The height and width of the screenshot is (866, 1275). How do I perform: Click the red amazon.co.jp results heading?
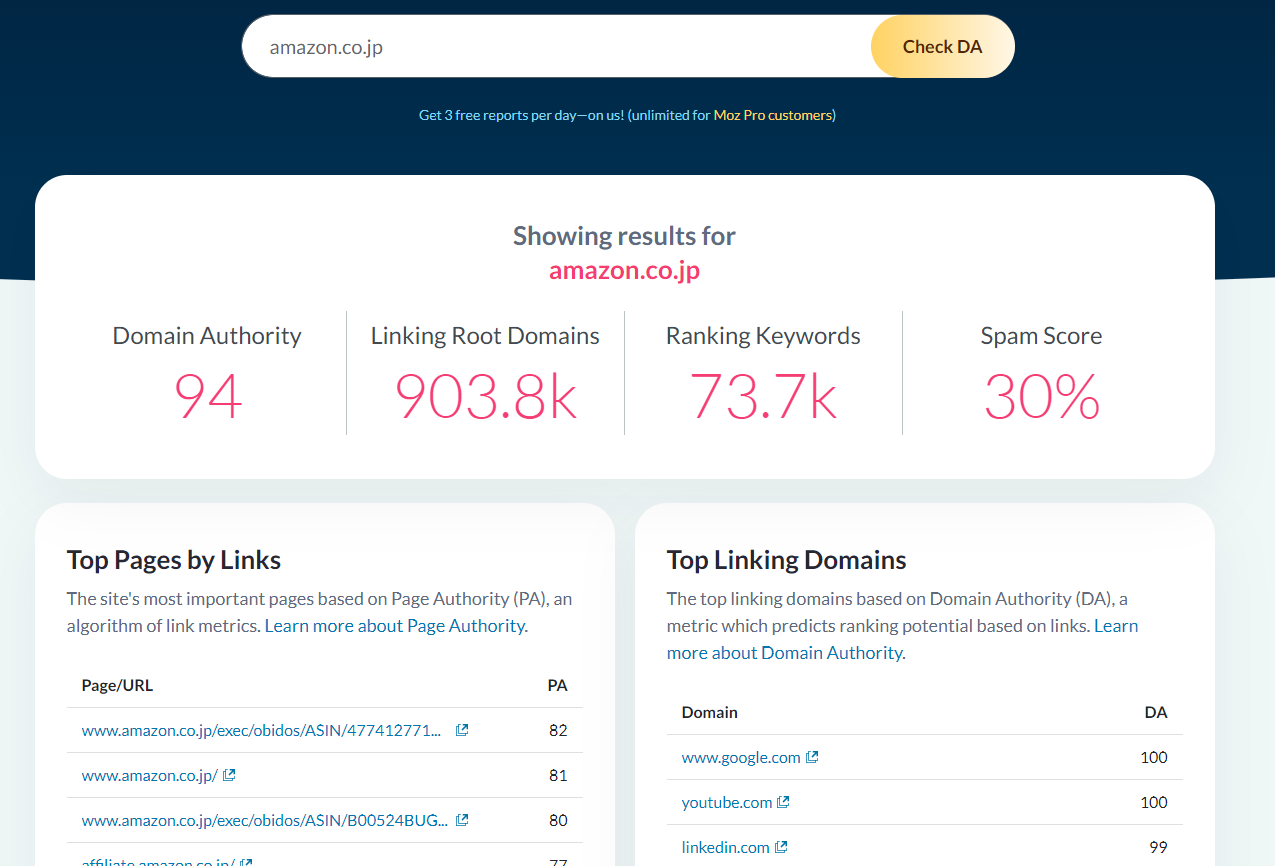(624, 271)
